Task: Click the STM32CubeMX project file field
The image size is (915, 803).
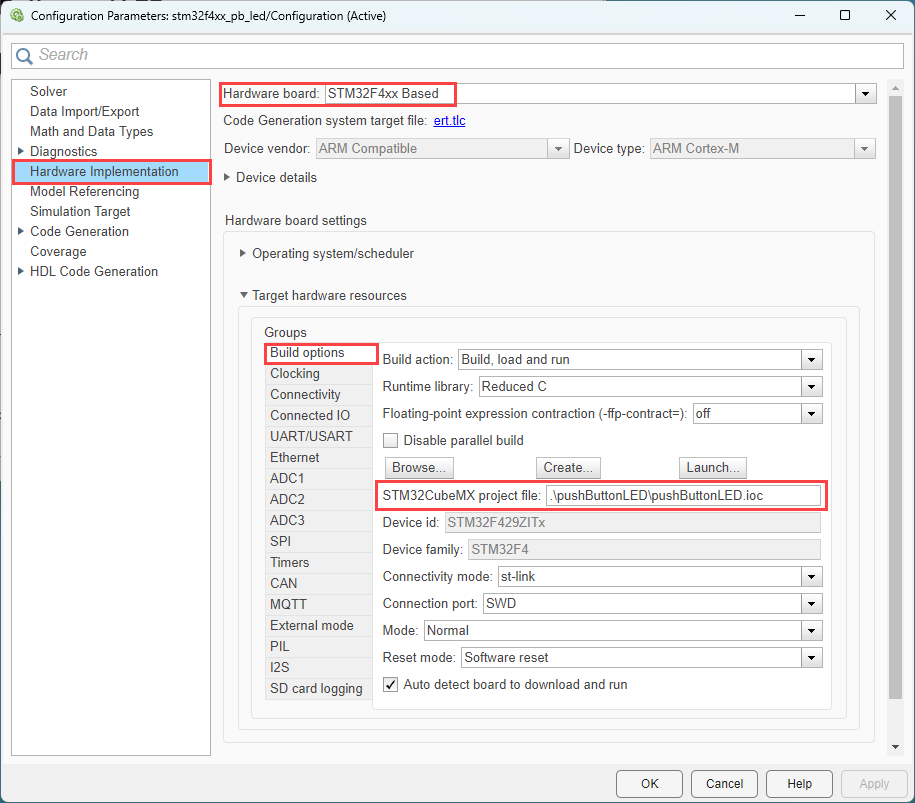Action: click(683, 496)
